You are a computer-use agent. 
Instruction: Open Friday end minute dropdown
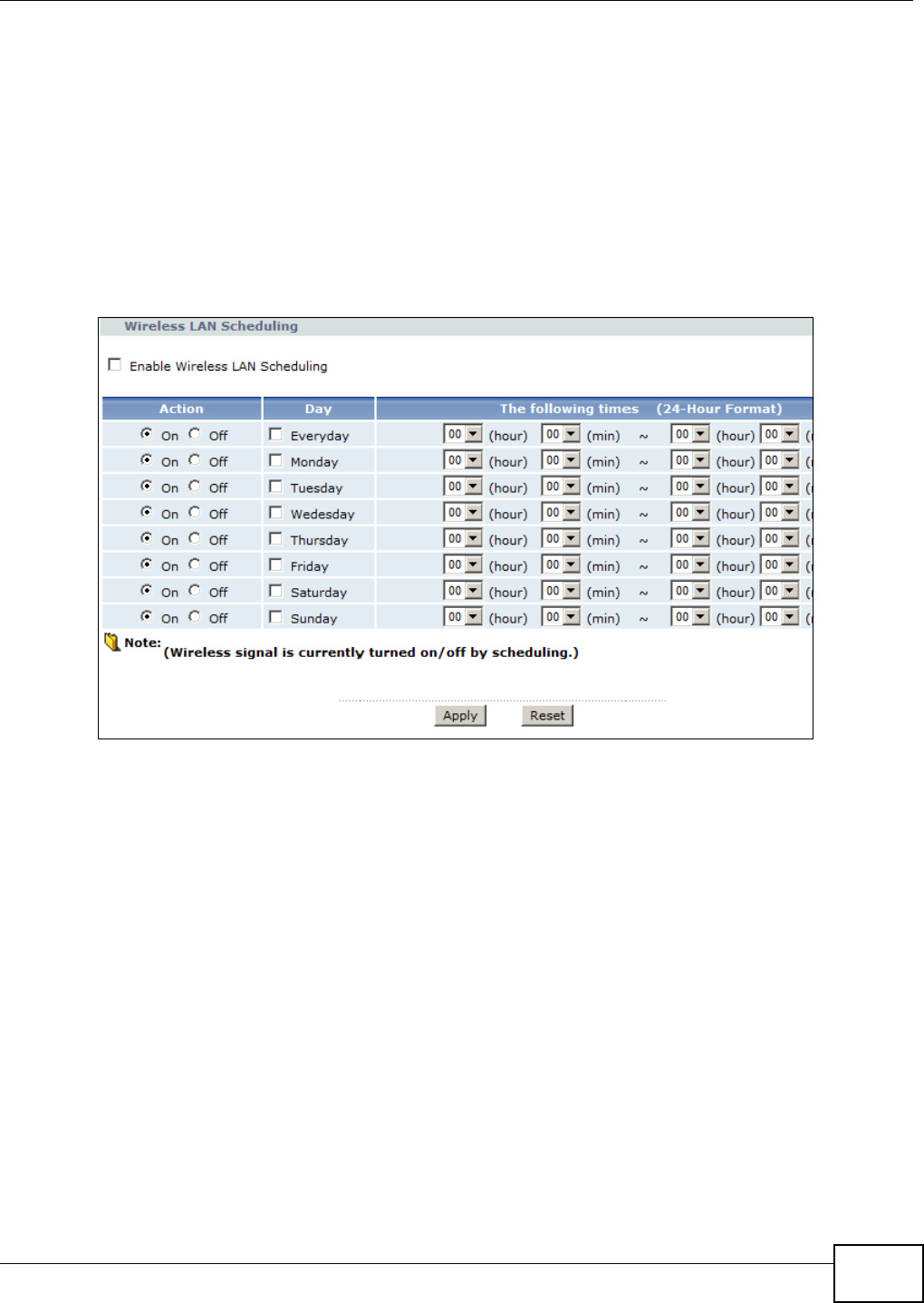[x=780, y=565]
